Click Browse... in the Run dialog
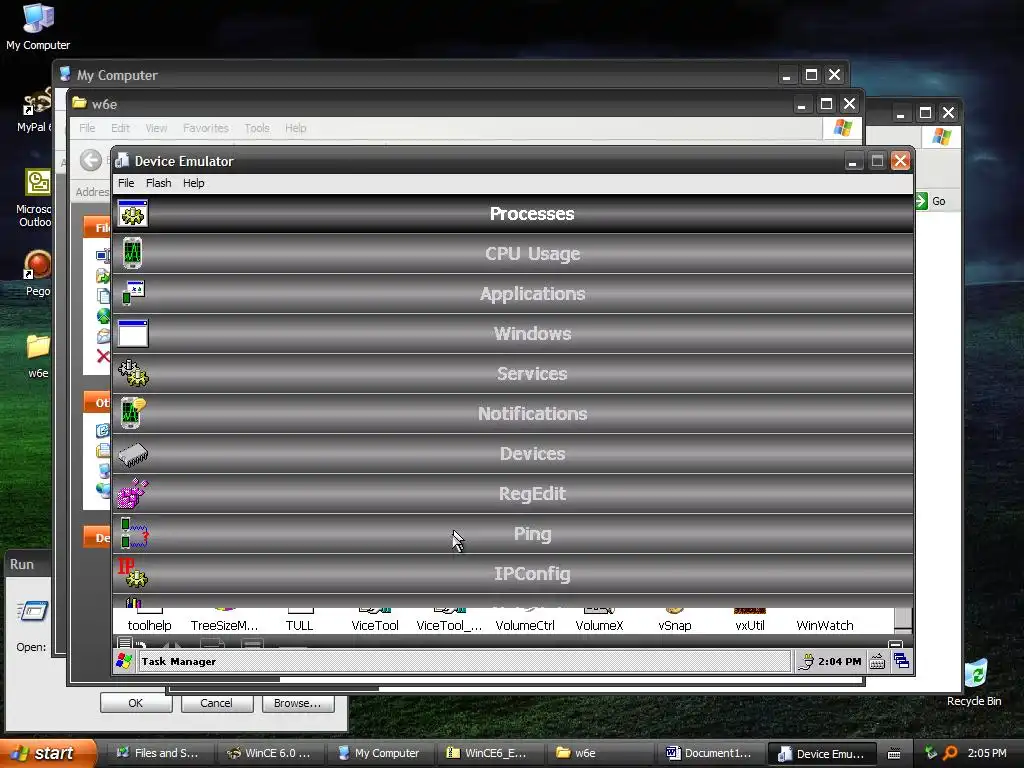 pos(297,703)
